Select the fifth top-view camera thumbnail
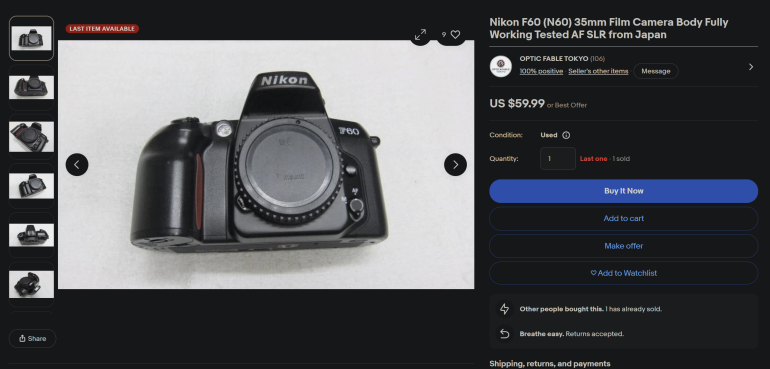 [x=31, y=235]
